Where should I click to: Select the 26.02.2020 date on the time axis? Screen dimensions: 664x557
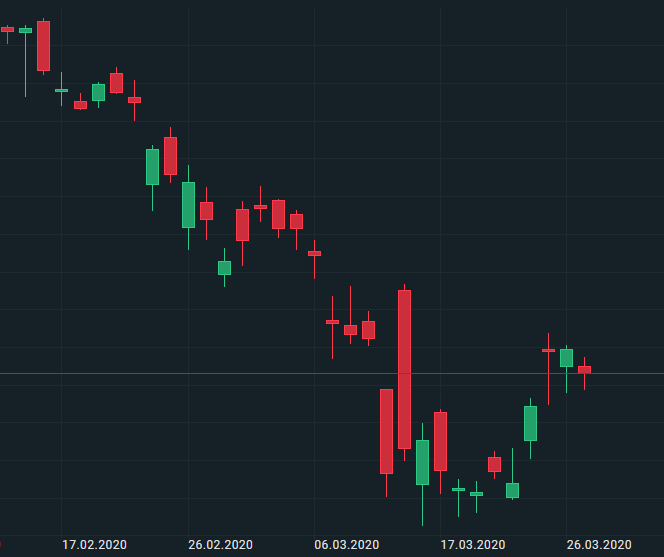[x=220, y=544]
